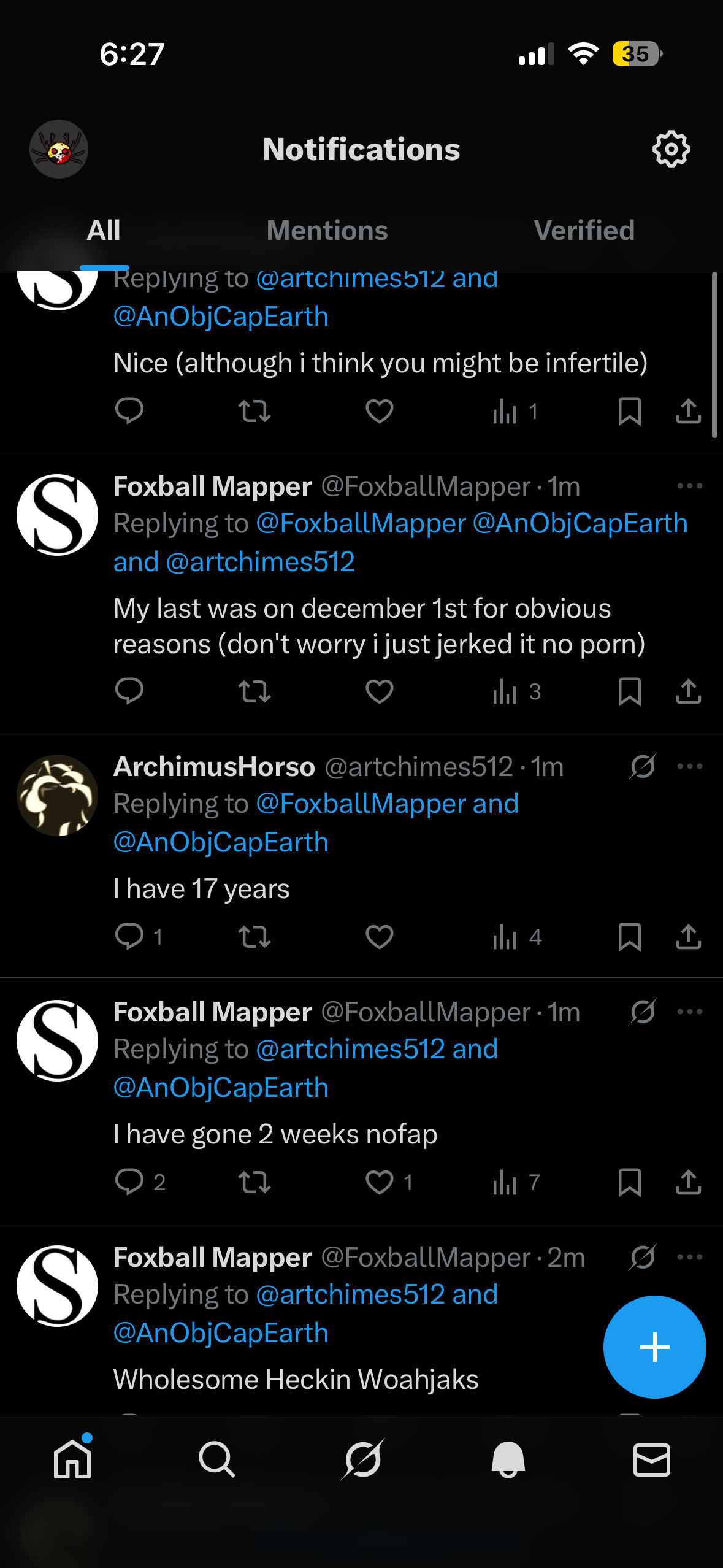The image size is (723, 1568).
Task: Open the Messages envelope icon
Action: point(651,1459)
